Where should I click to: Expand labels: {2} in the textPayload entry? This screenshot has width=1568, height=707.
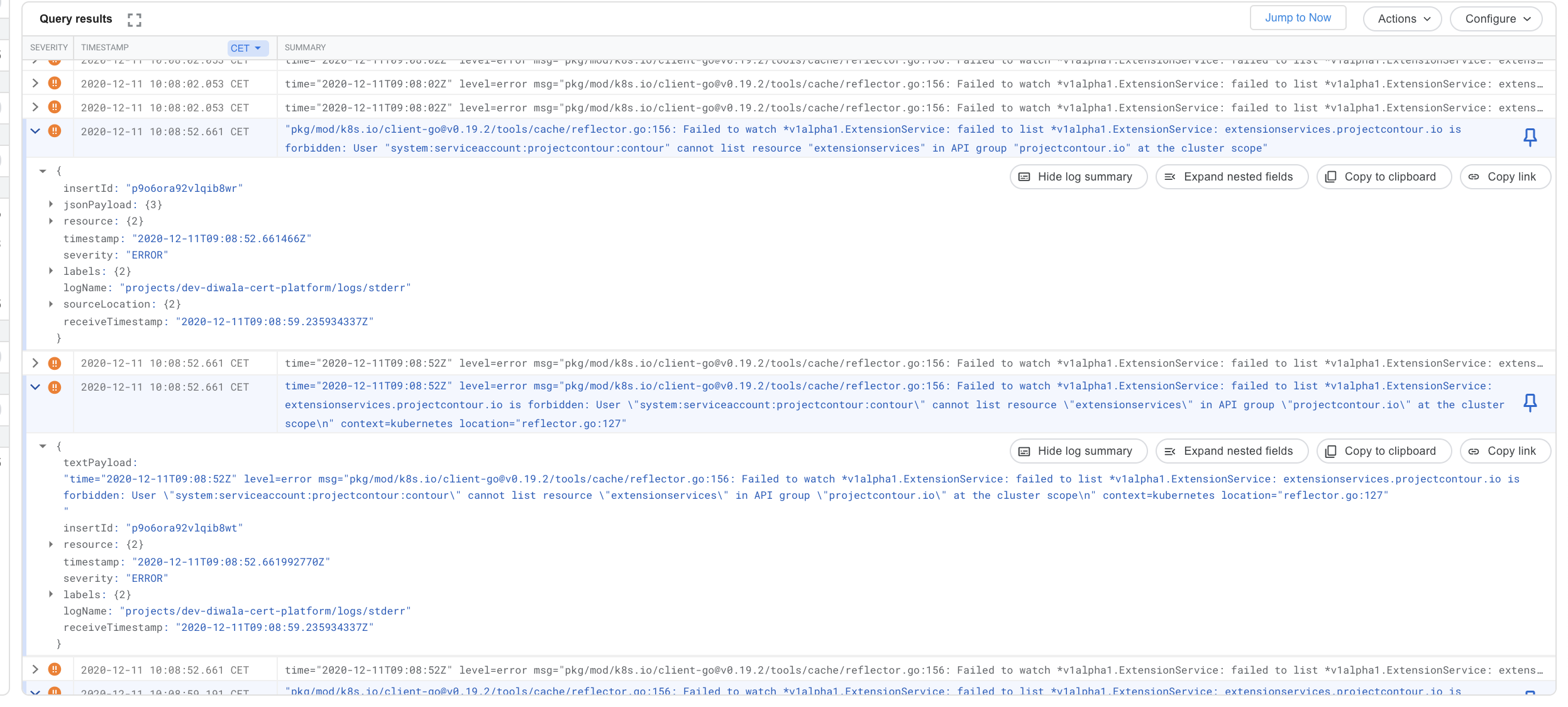click(51, 594)
